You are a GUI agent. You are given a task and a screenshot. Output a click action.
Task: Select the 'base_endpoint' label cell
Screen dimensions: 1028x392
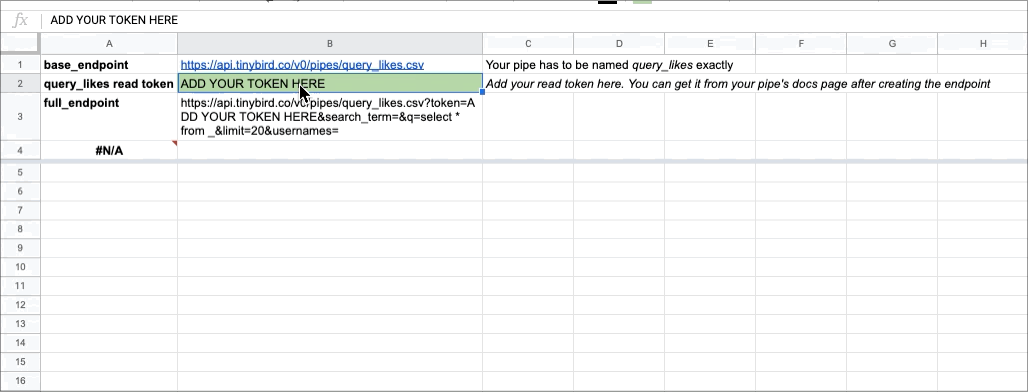[109, 65]
